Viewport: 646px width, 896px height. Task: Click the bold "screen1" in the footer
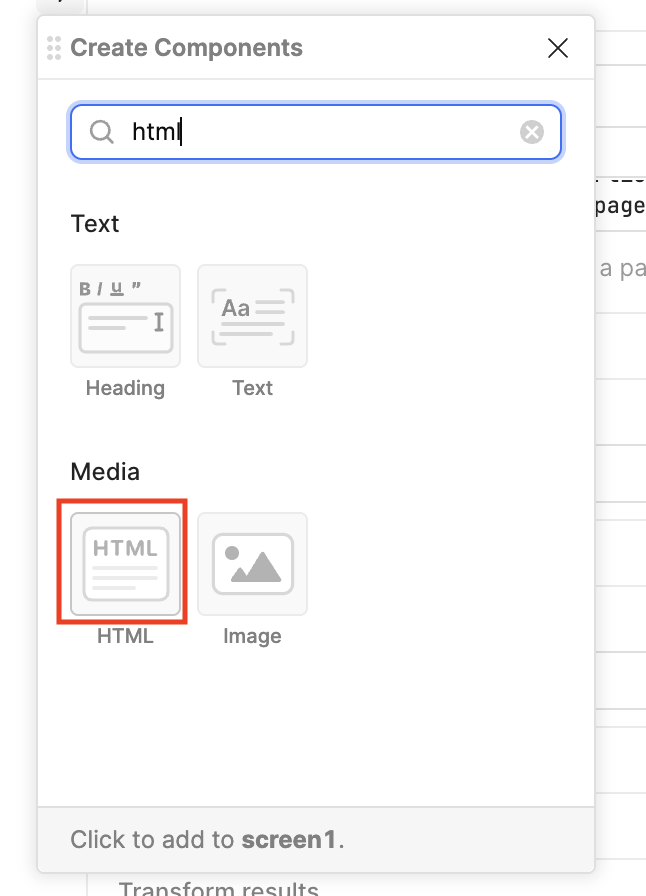(289, 839)
